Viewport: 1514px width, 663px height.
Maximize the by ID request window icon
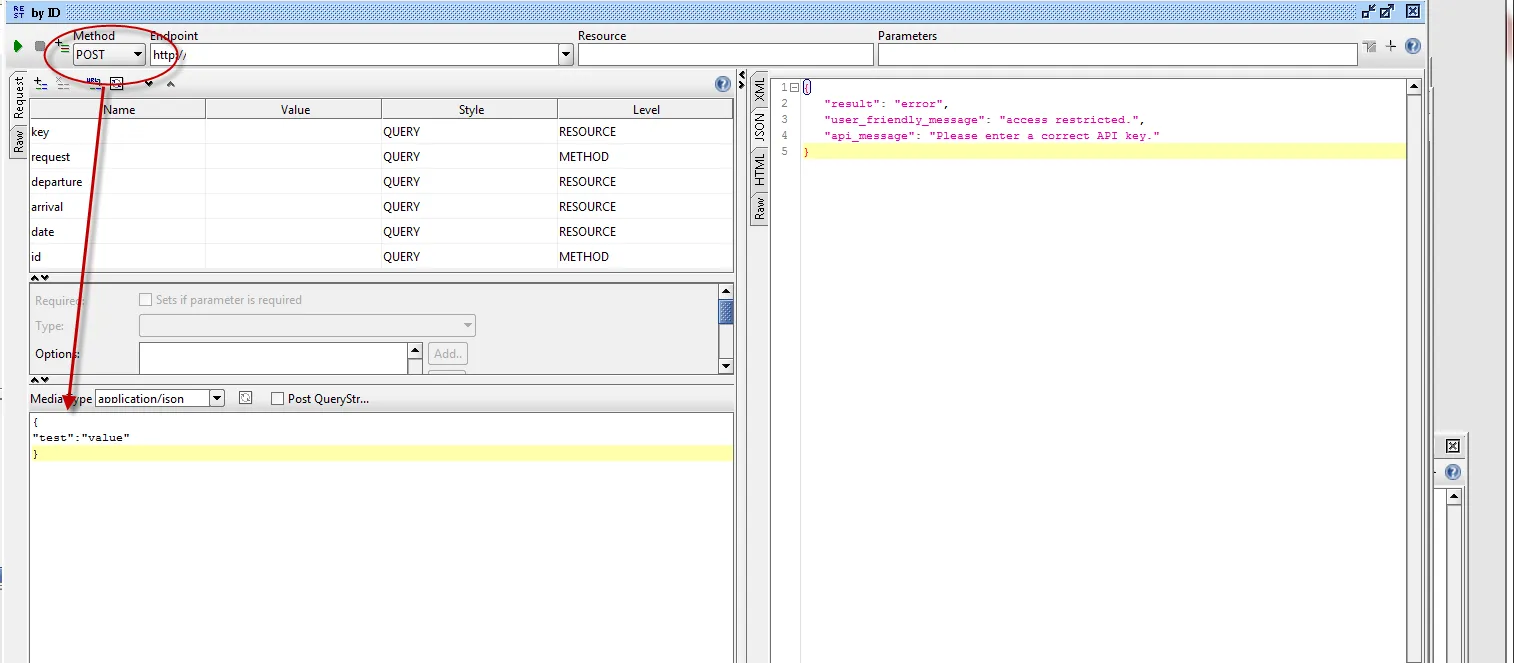click(x=1387, y=11)
